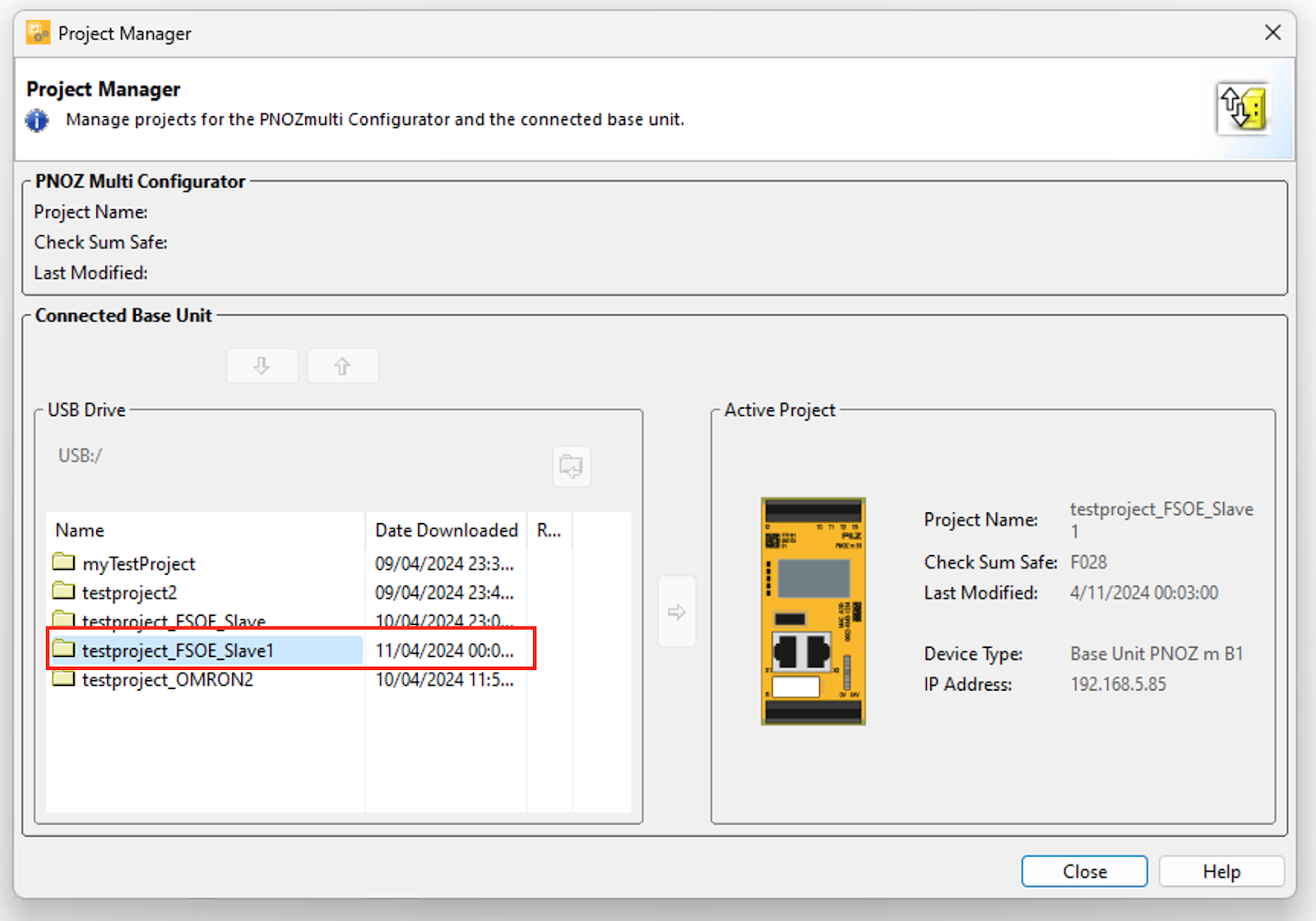Open Help for Project Manager
This screenshot has width=1316, height=921.
click(1221, 872)
